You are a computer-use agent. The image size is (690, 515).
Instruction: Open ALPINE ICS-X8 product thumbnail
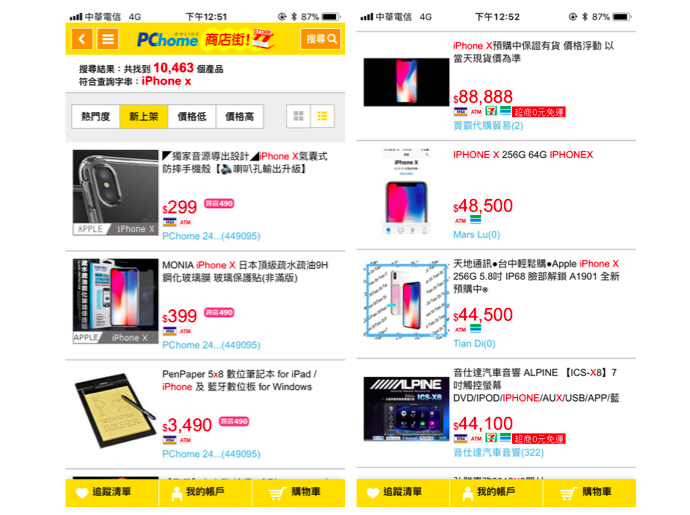pyautogui.click(x=406, y=408)
